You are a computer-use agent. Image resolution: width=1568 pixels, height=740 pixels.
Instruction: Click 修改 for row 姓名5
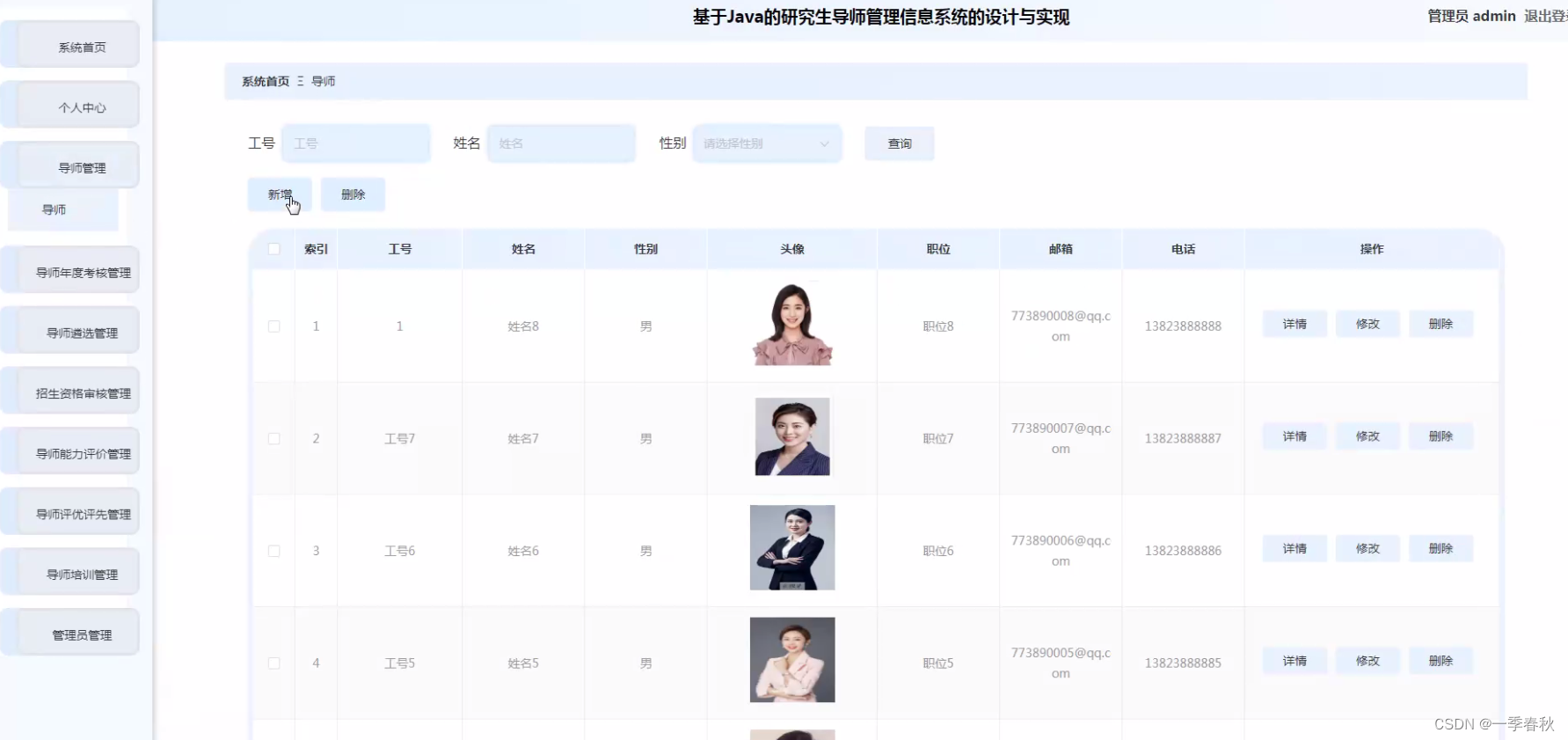1367,661
